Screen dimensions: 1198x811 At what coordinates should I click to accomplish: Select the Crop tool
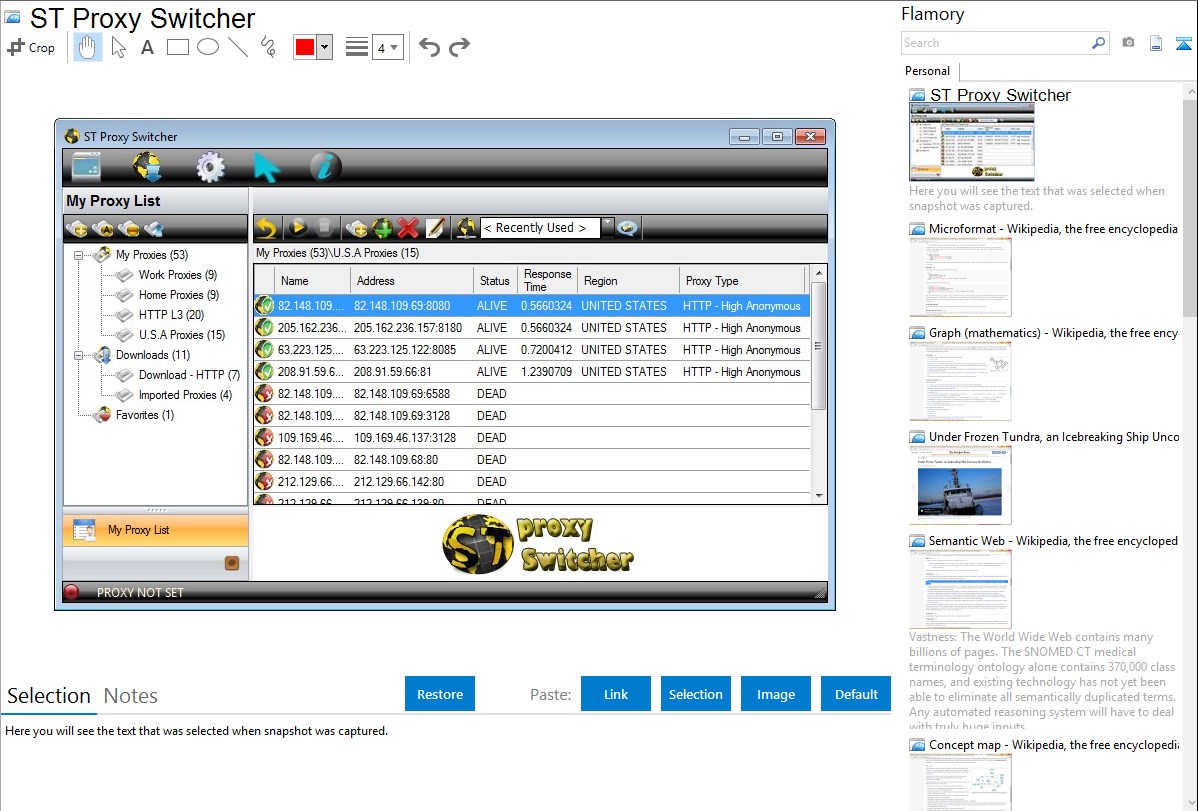pyautogui.click(x=31, y=47)
